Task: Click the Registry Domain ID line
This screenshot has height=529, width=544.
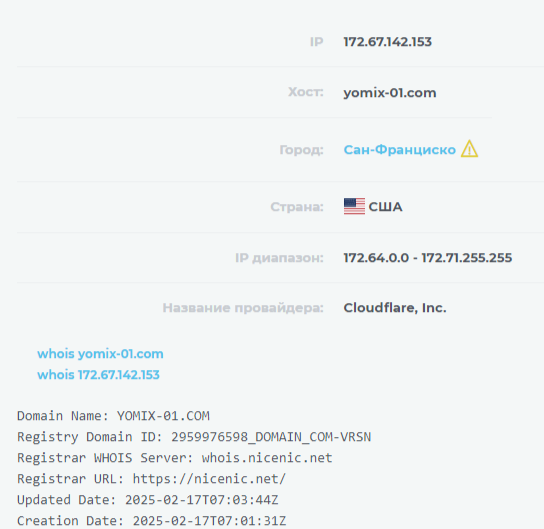Action: [x=194, y=437]
